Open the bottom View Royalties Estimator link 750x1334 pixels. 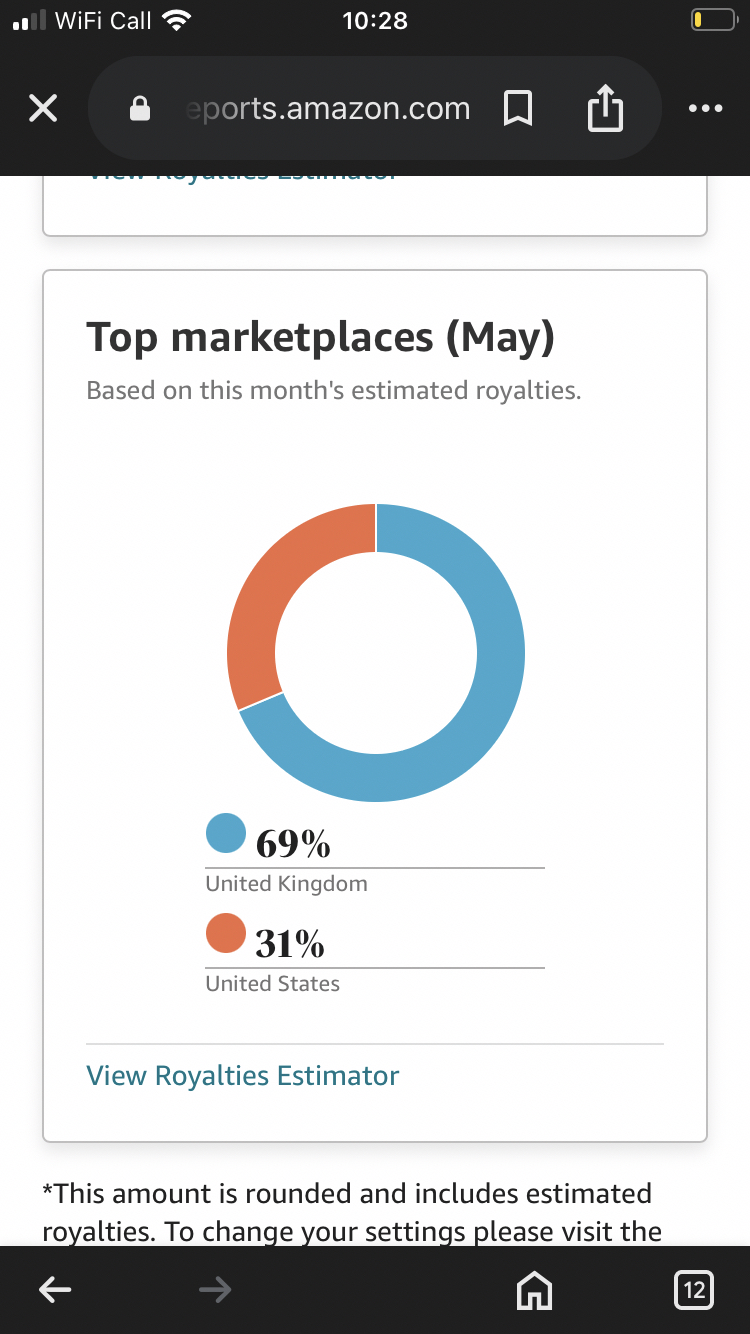[243, 1076]
